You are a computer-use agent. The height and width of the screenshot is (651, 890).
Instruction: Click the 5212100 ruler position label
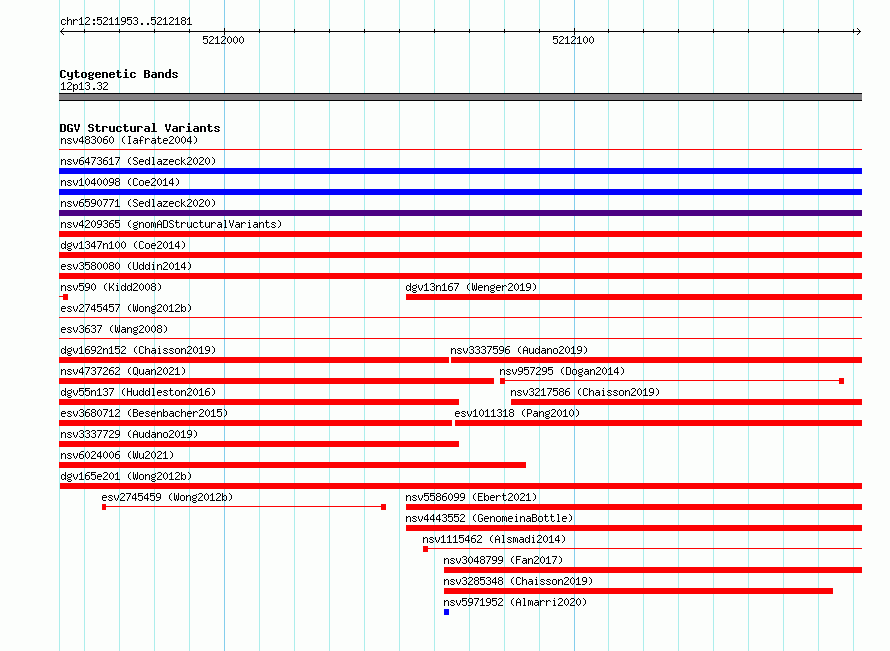[573, 40]
